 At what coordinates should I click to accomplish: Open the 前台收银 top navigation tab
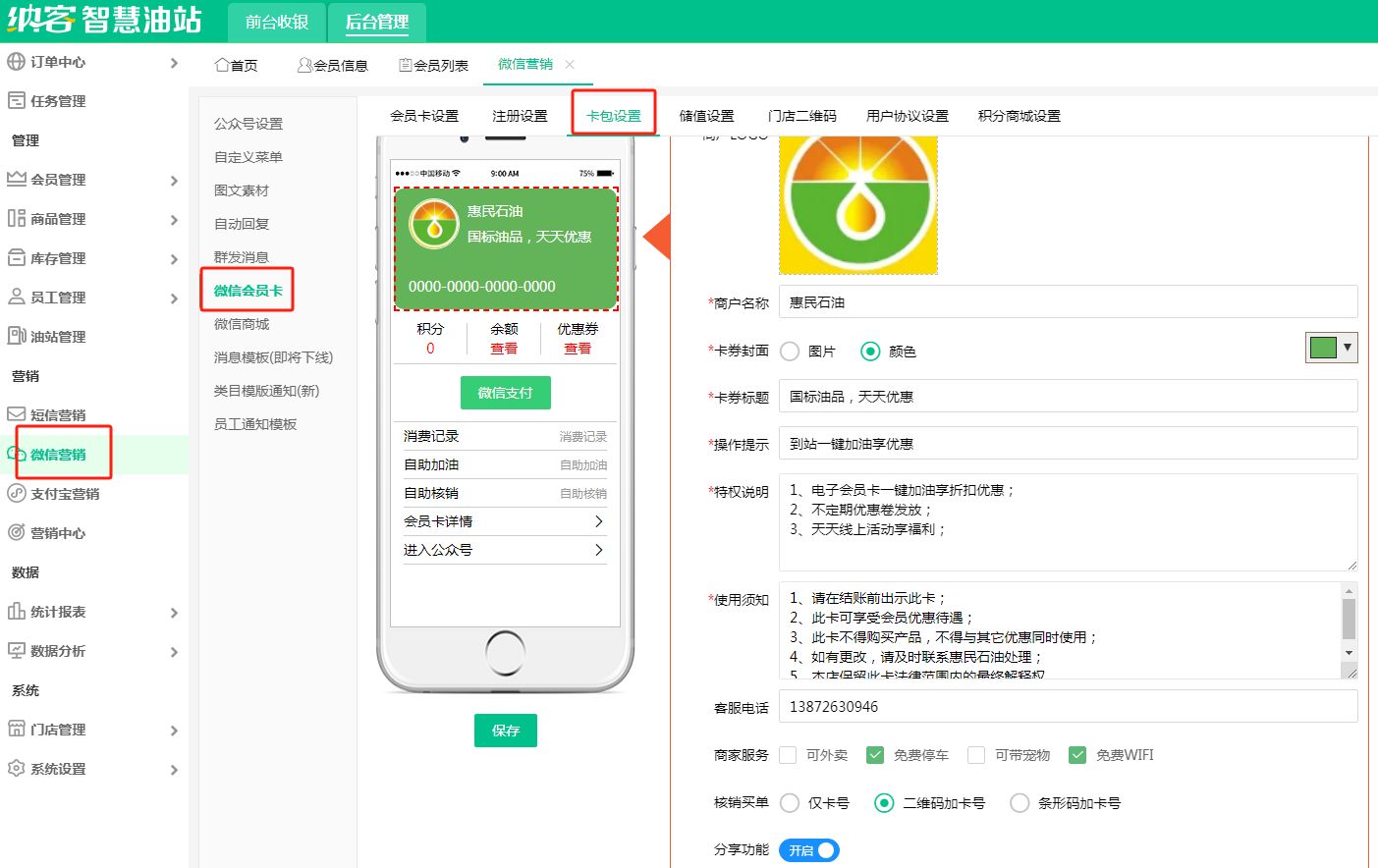click(277, 22)
